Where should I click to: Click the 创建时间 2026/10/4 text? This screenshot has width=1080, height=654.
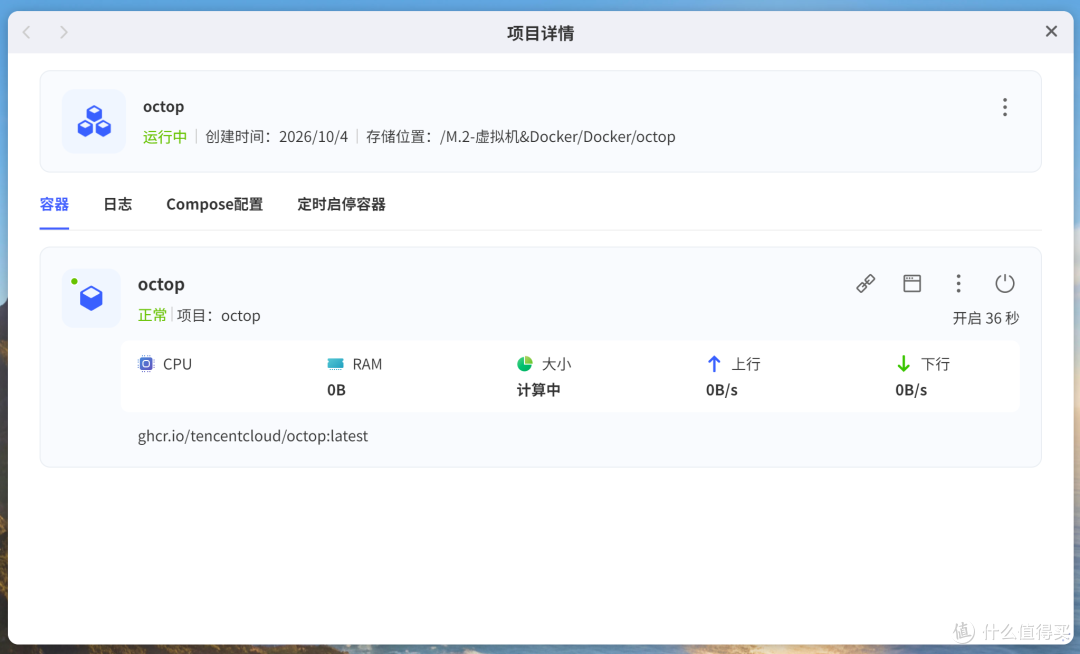(x=276, y=137)
